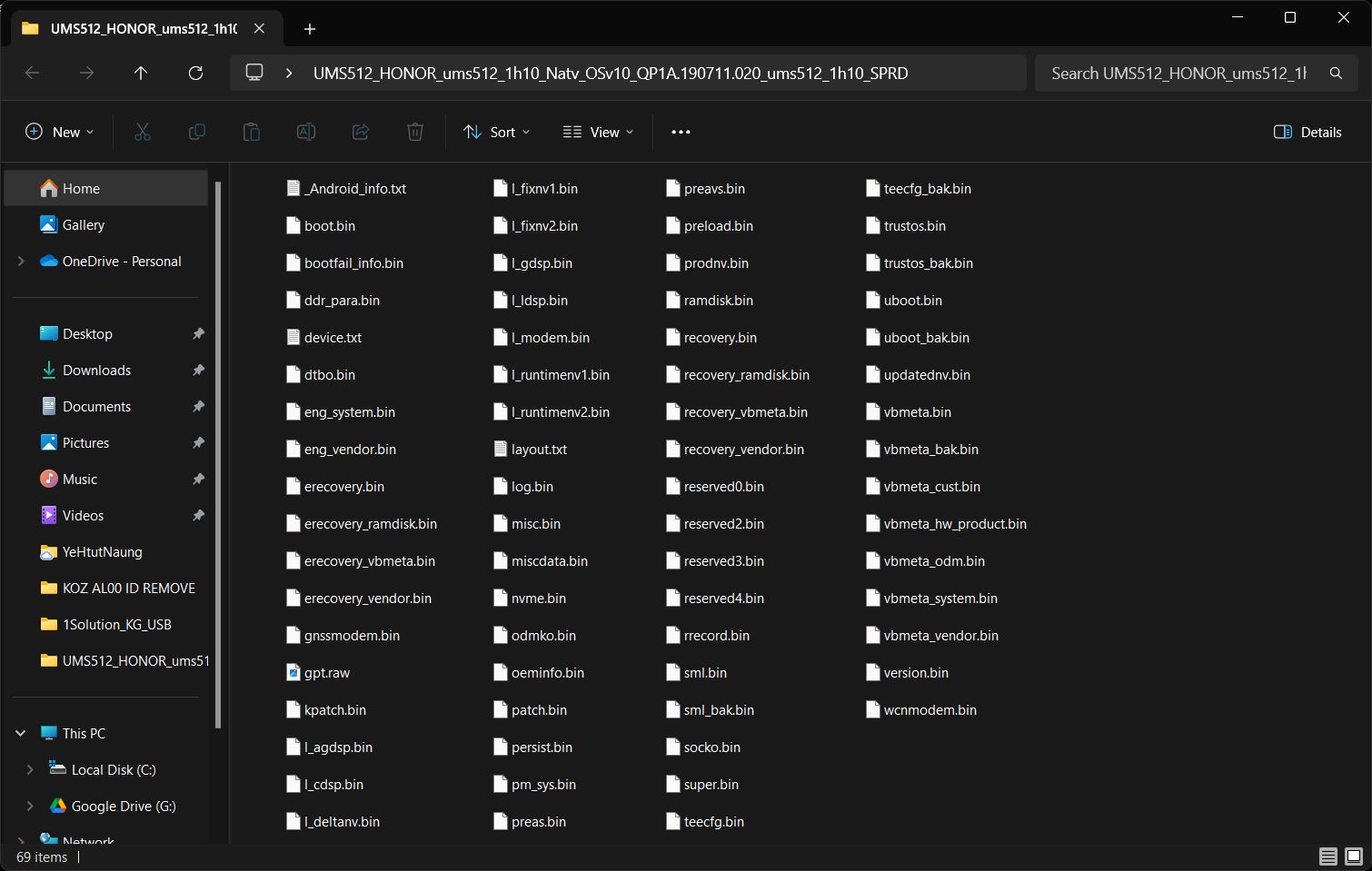The width and height of the screenshot is (1372, 871).
Task: Select the uboot.bin file
Action: pyautogui.click(x=904, y=301)
